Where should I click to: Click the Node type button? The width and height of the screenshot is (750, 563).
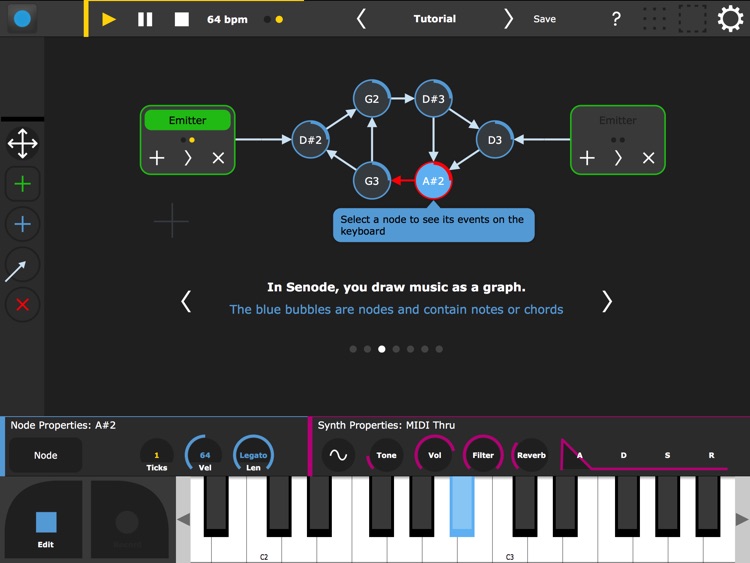[x=45, y=455]
